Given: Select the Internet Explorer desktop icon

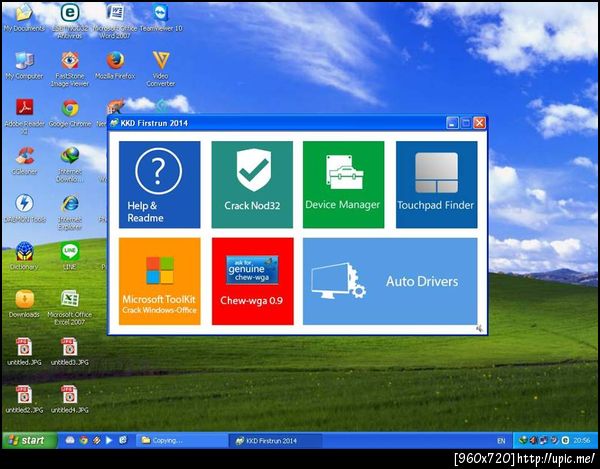Looking at the screenshot, I should tap(70, 212).
